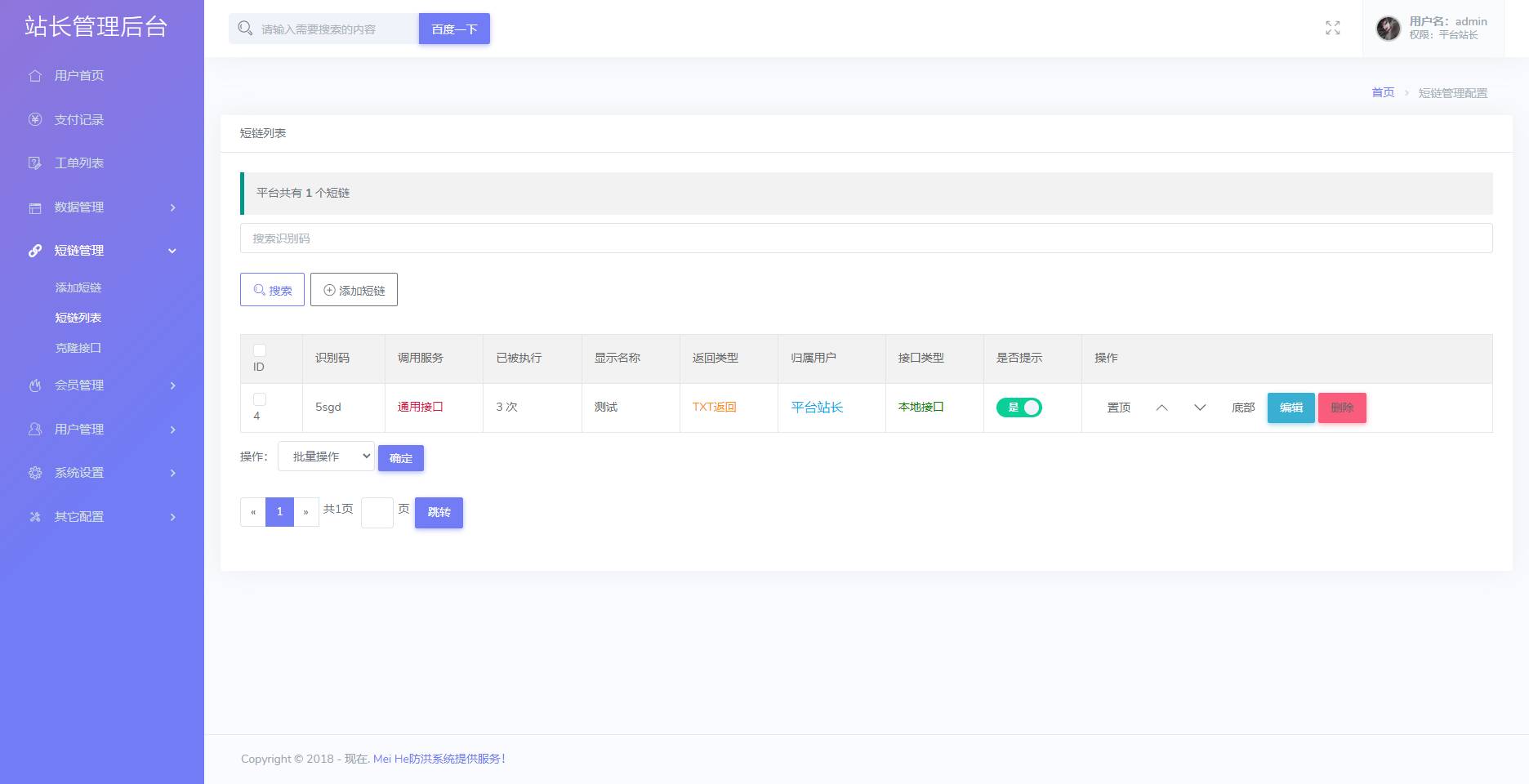Viewport: 1529px width, 784px height.
Task: Open 支付记录 in the sidebar
Action: click(x=78, y=120)
